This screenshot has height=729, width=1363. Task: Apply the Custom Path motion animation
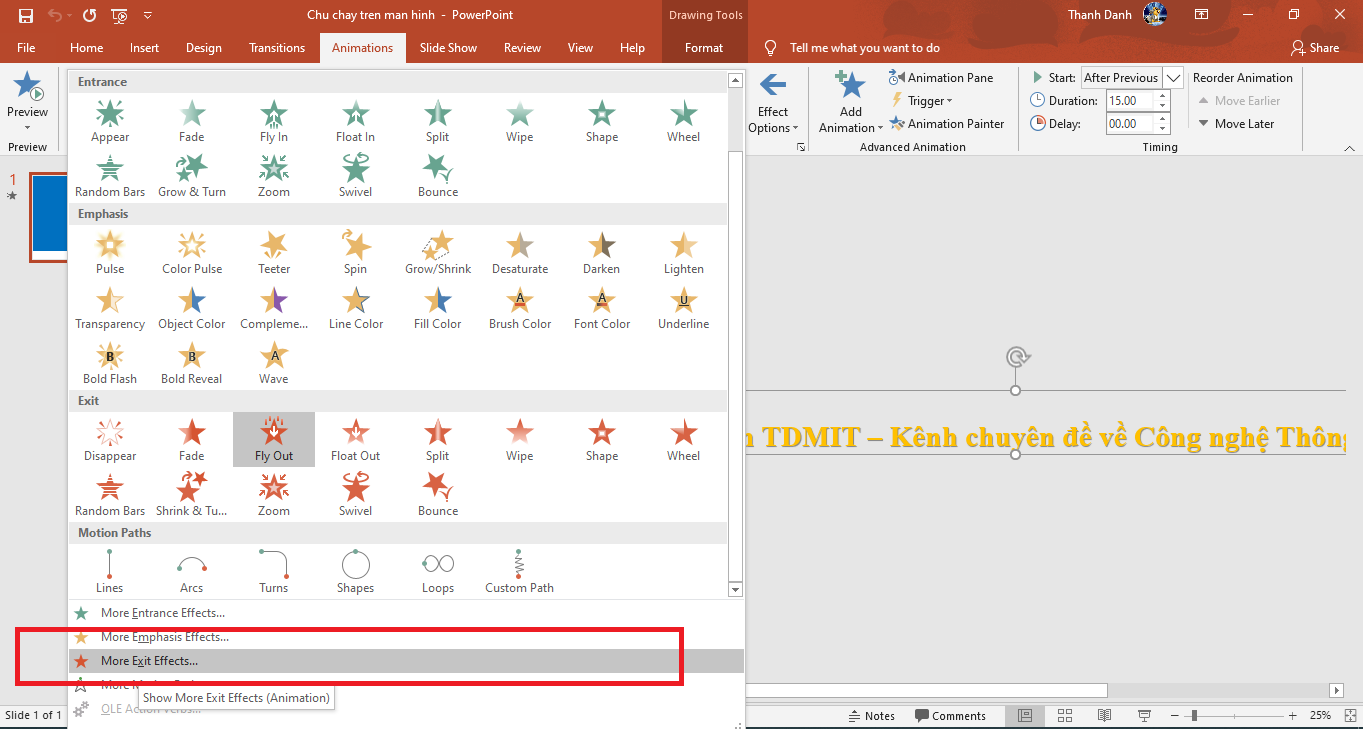pyautogui.click(x=519, y=570)
